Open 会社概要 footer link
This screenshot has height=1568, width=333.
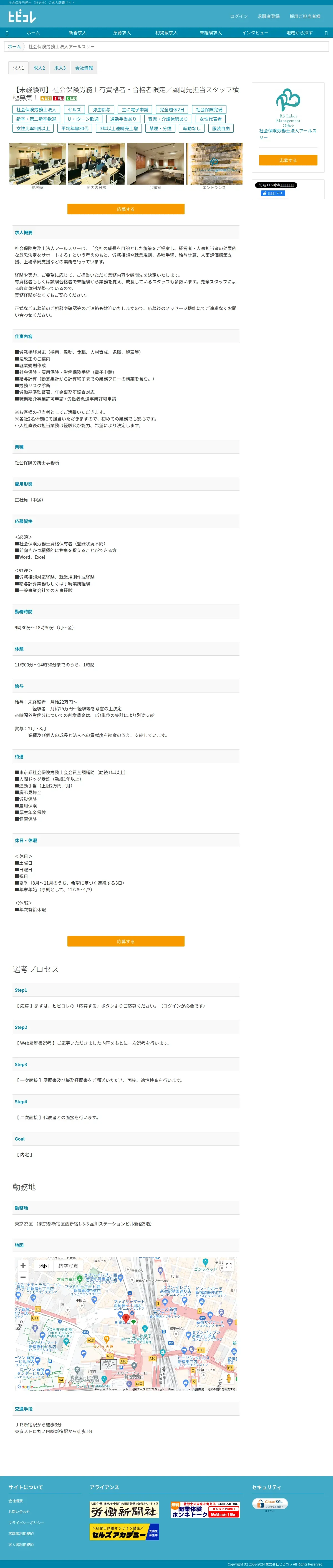coord(15,1501)
